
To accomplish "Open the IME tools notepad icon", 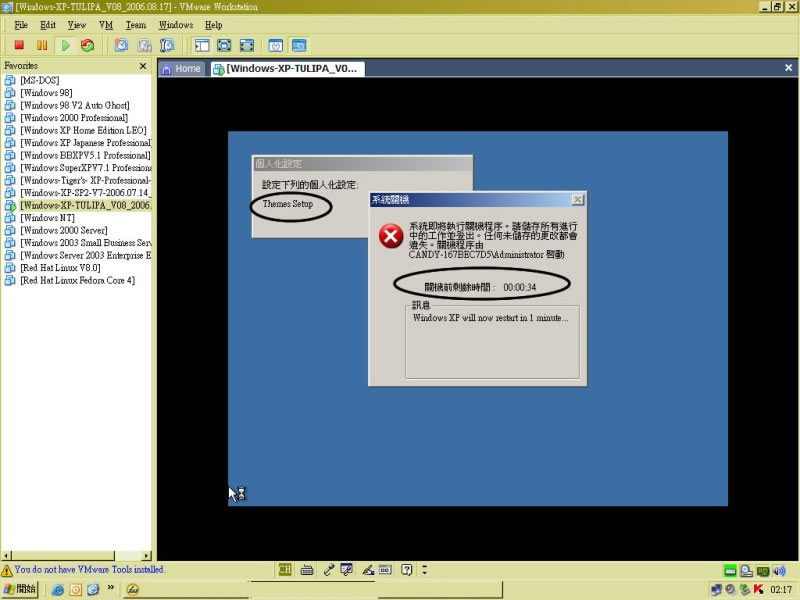I will tap(346, 569).
